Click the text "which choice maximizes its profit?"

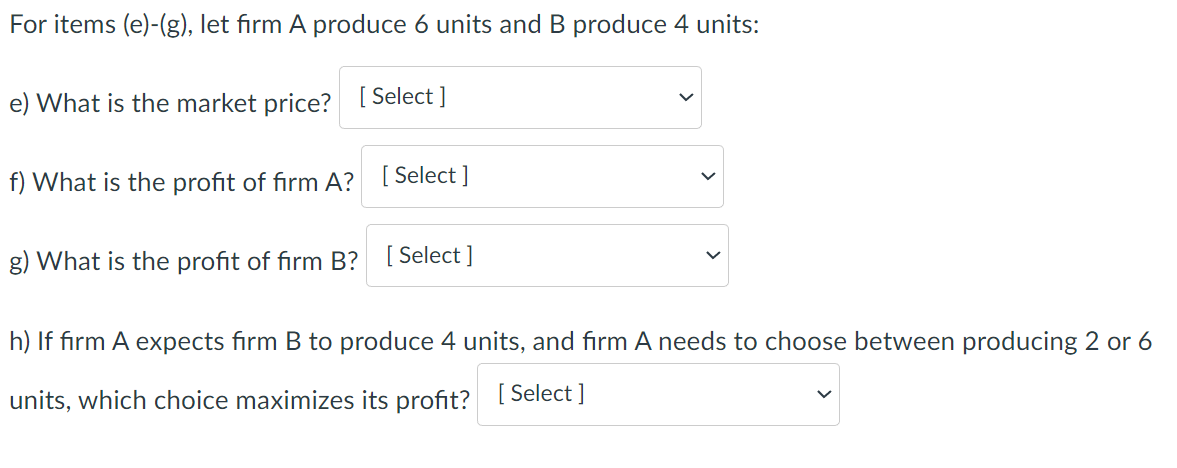click(274, 401)
